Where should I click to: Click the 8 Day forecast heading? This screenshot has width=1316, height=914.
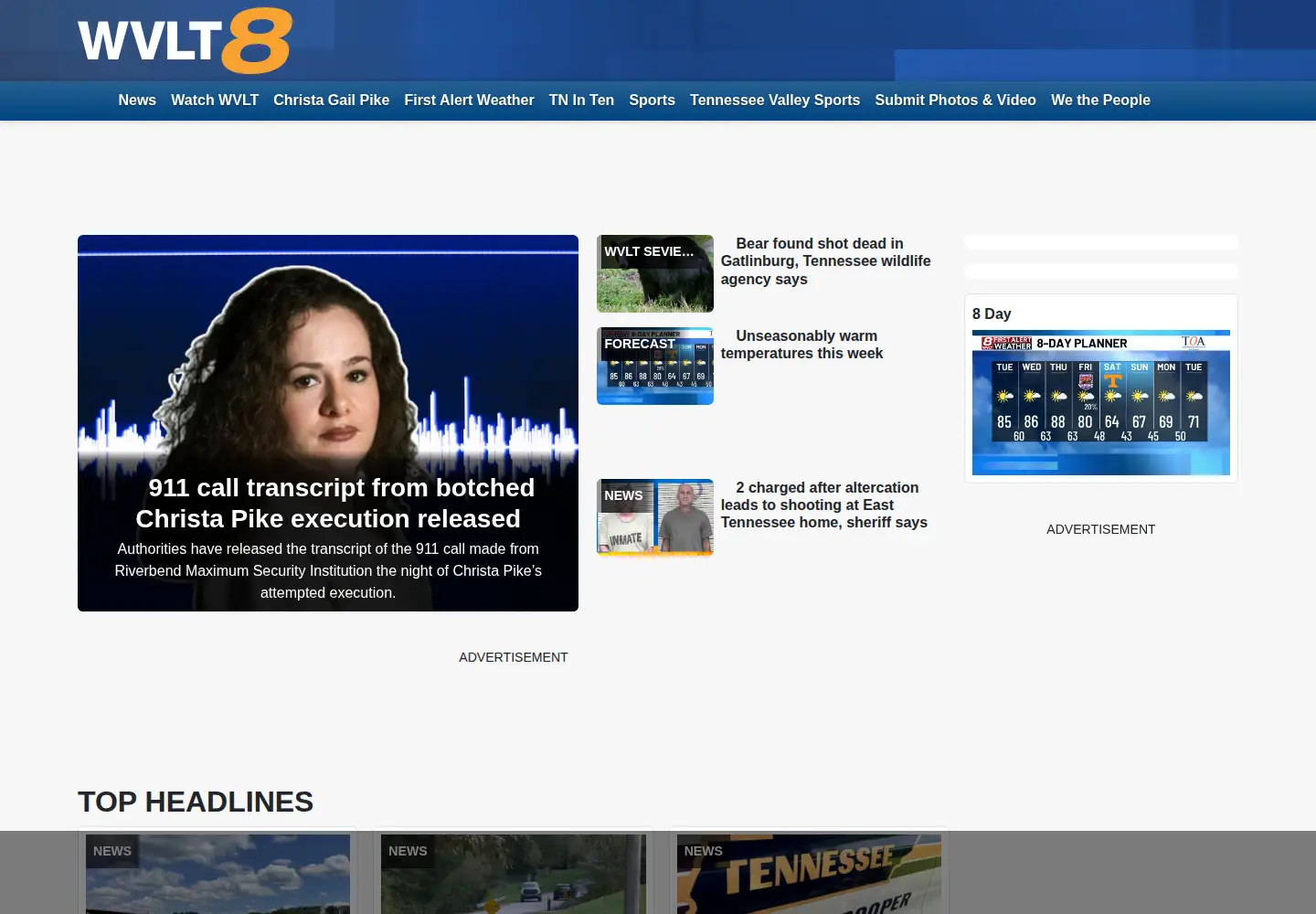(x=992, y=314)
